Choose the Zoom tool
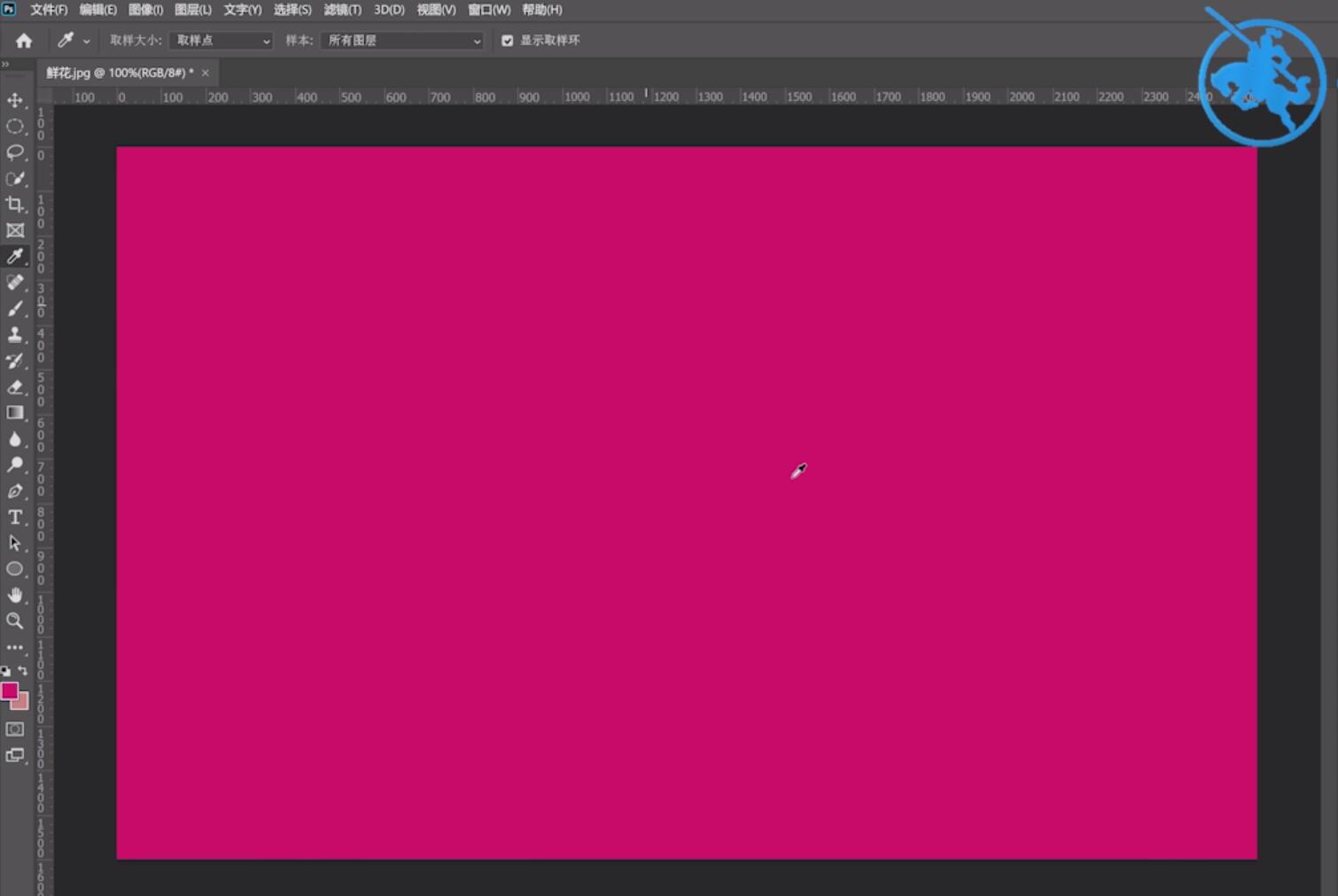This screenshot has width=1338, height=896. (x=15, y=621)
